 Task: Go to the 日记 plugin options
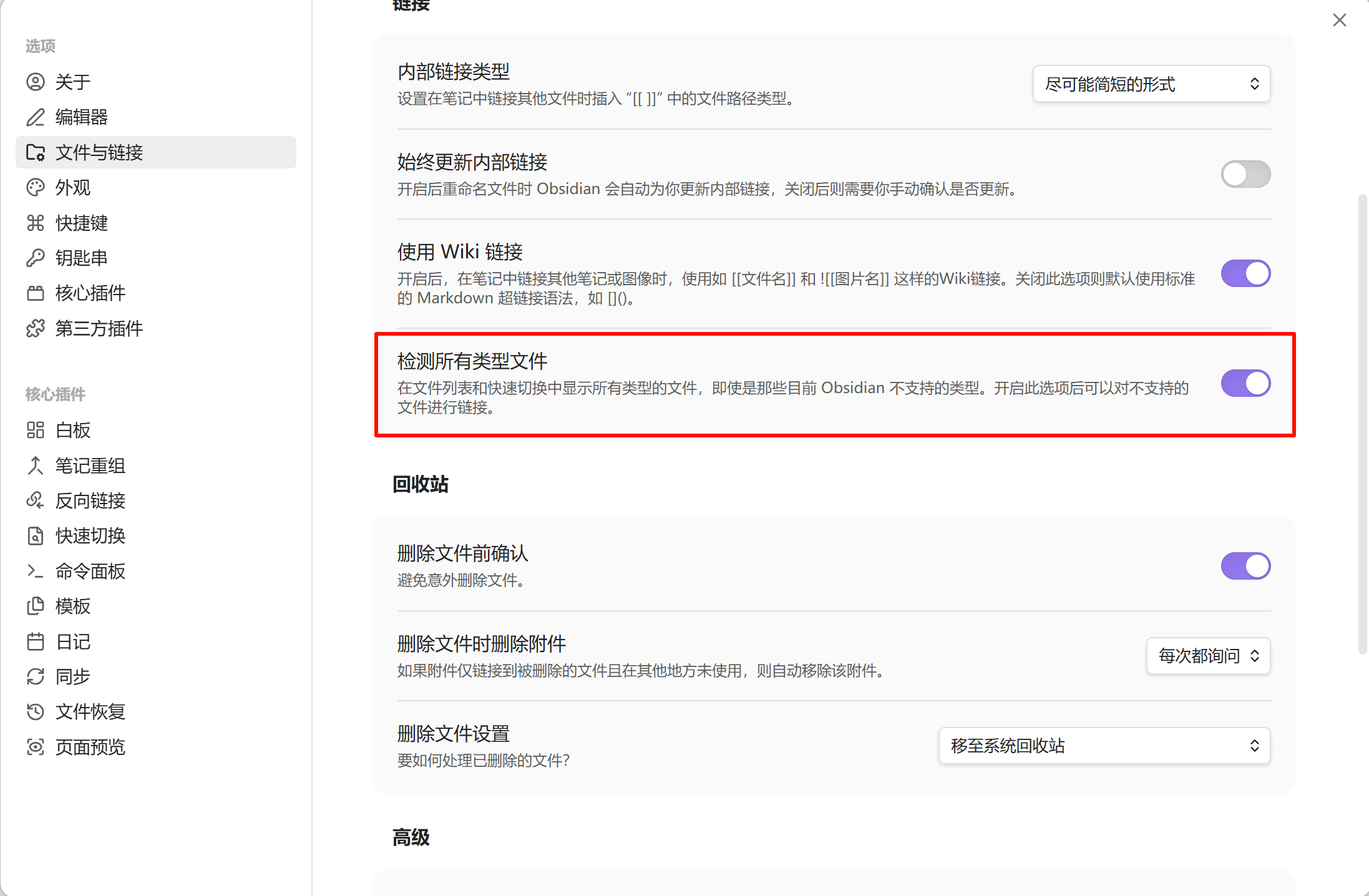[73, 641]
